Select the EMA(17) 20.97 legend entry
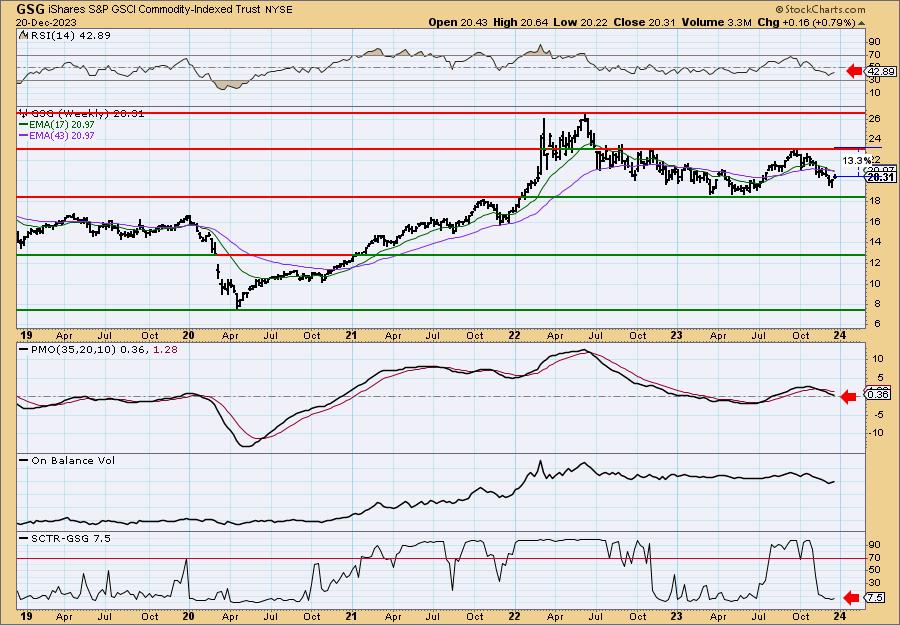This screenshot has width=900, height=625. [x=56, y=125]
